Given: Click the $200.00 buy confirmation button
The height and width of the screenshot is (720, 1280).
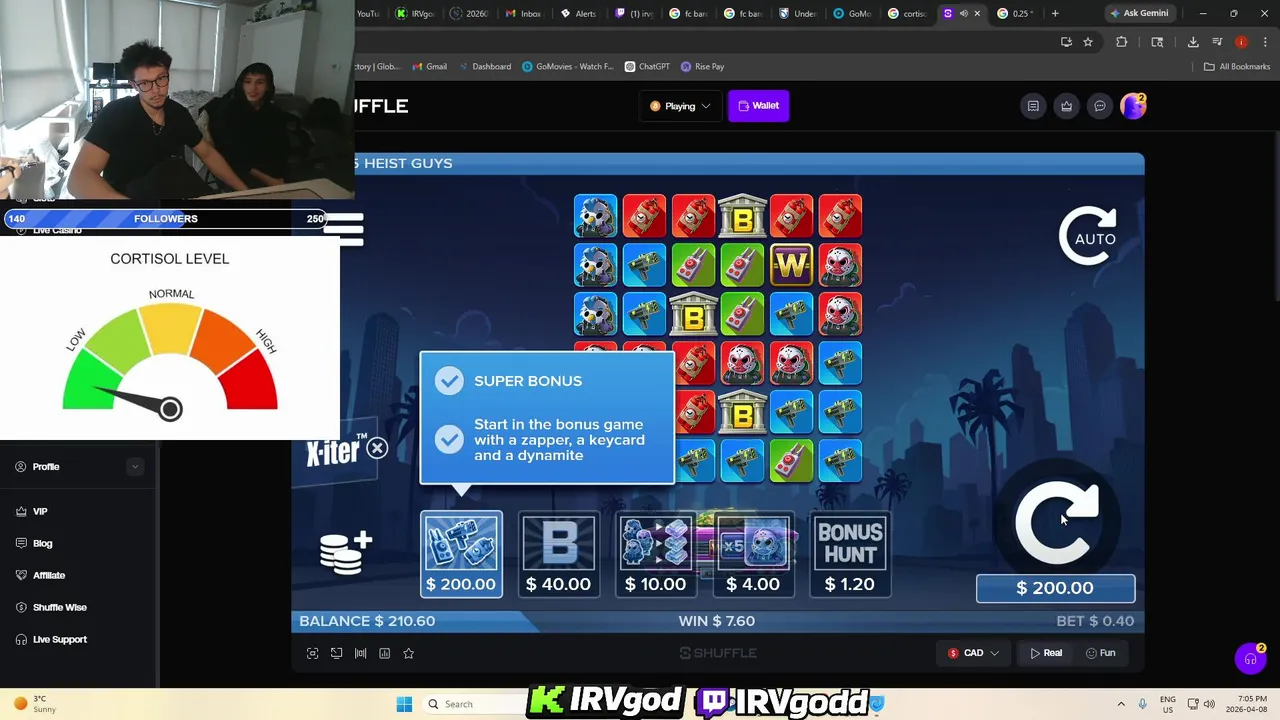Looking at the screenshot, I should coord(1055,588).
